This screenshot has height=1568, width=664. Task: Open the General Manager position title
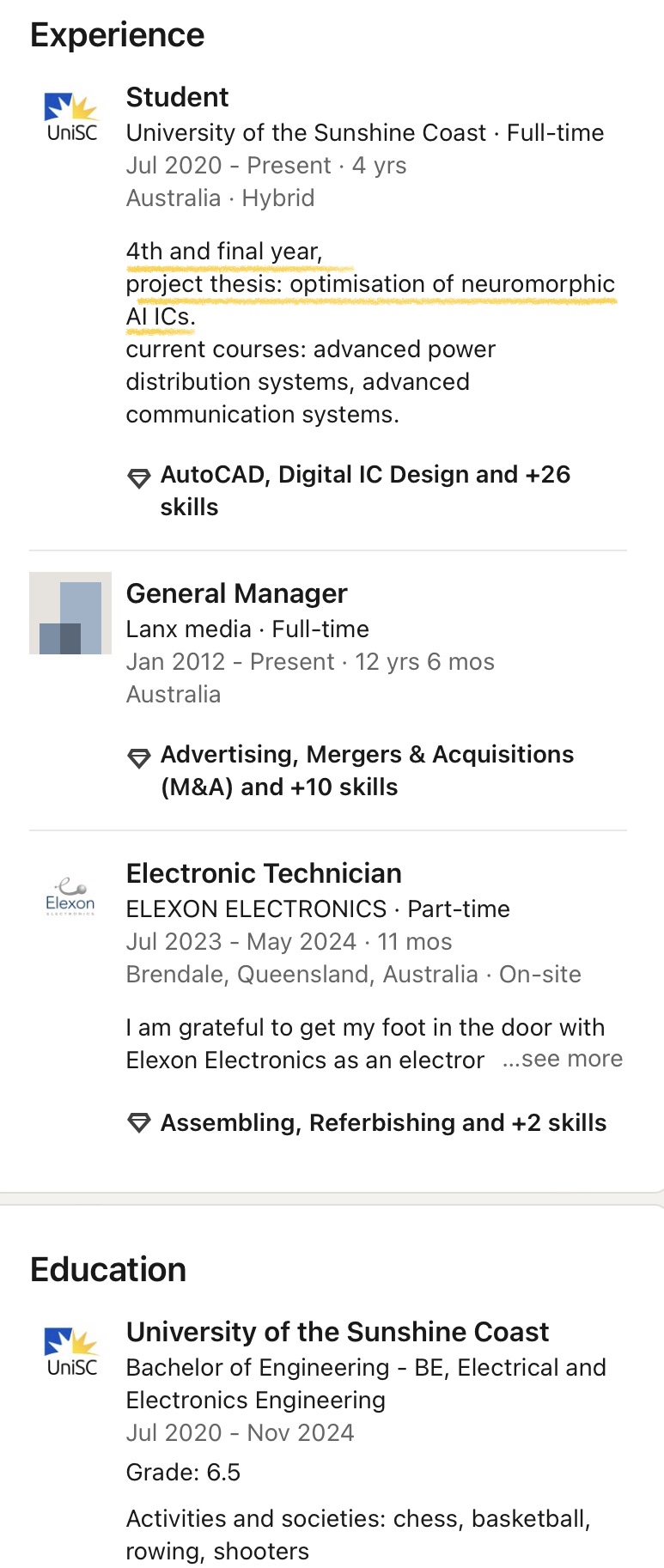[236, 593]
